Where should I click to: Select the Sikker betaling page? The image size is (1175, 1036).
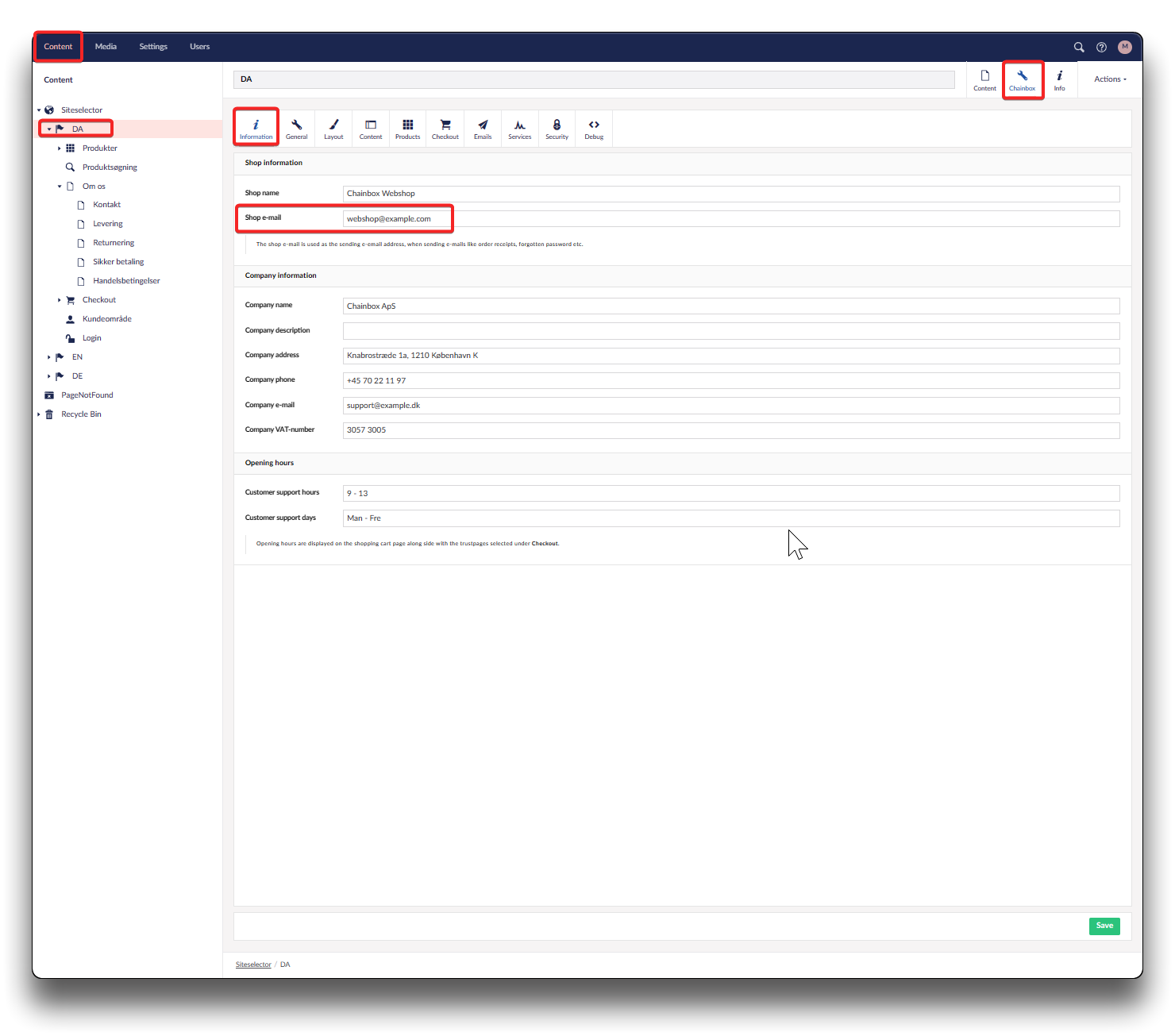coord(118,262)
